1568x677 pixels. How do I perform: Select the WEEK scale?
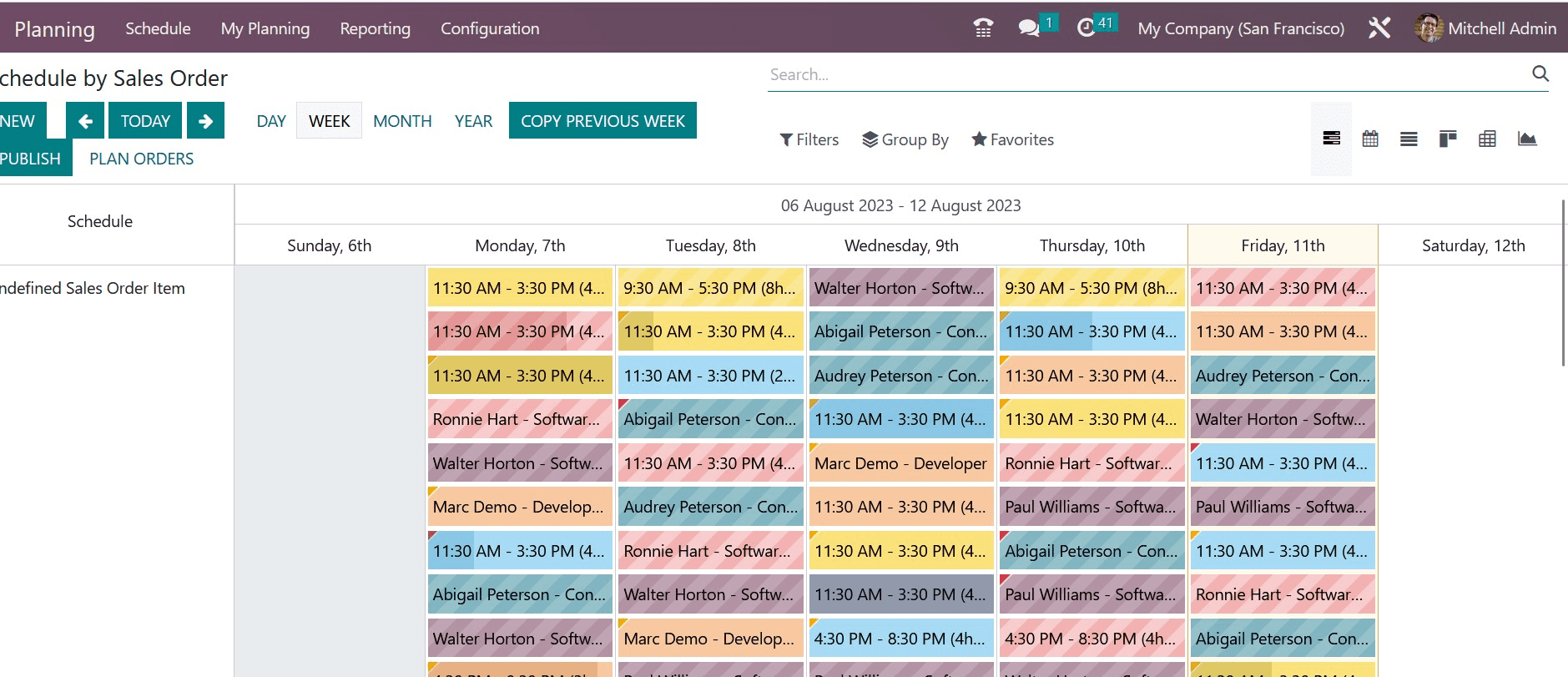[330, 121]
